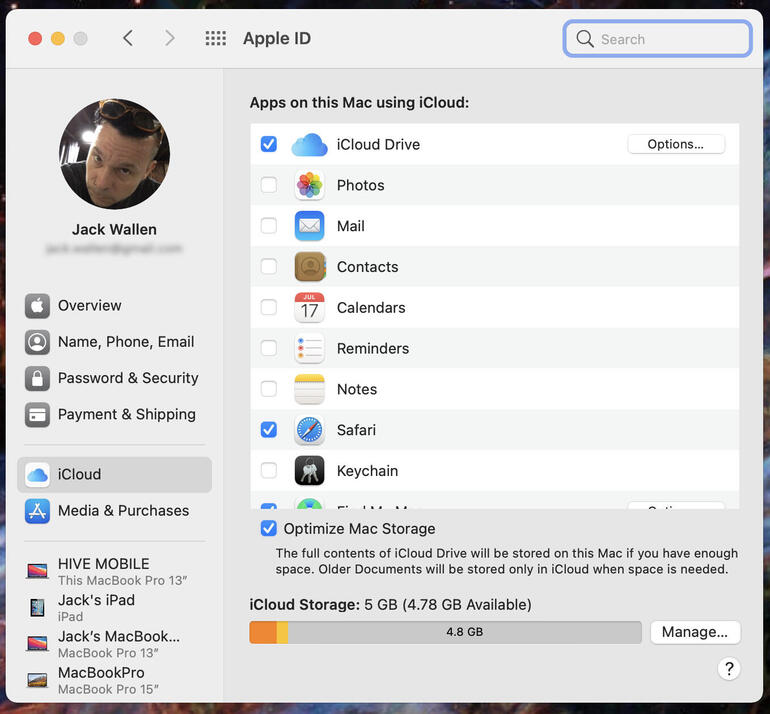Show all preferences grid icon
This screenshot has width=770, height=714.
click(x=216, y=38)
